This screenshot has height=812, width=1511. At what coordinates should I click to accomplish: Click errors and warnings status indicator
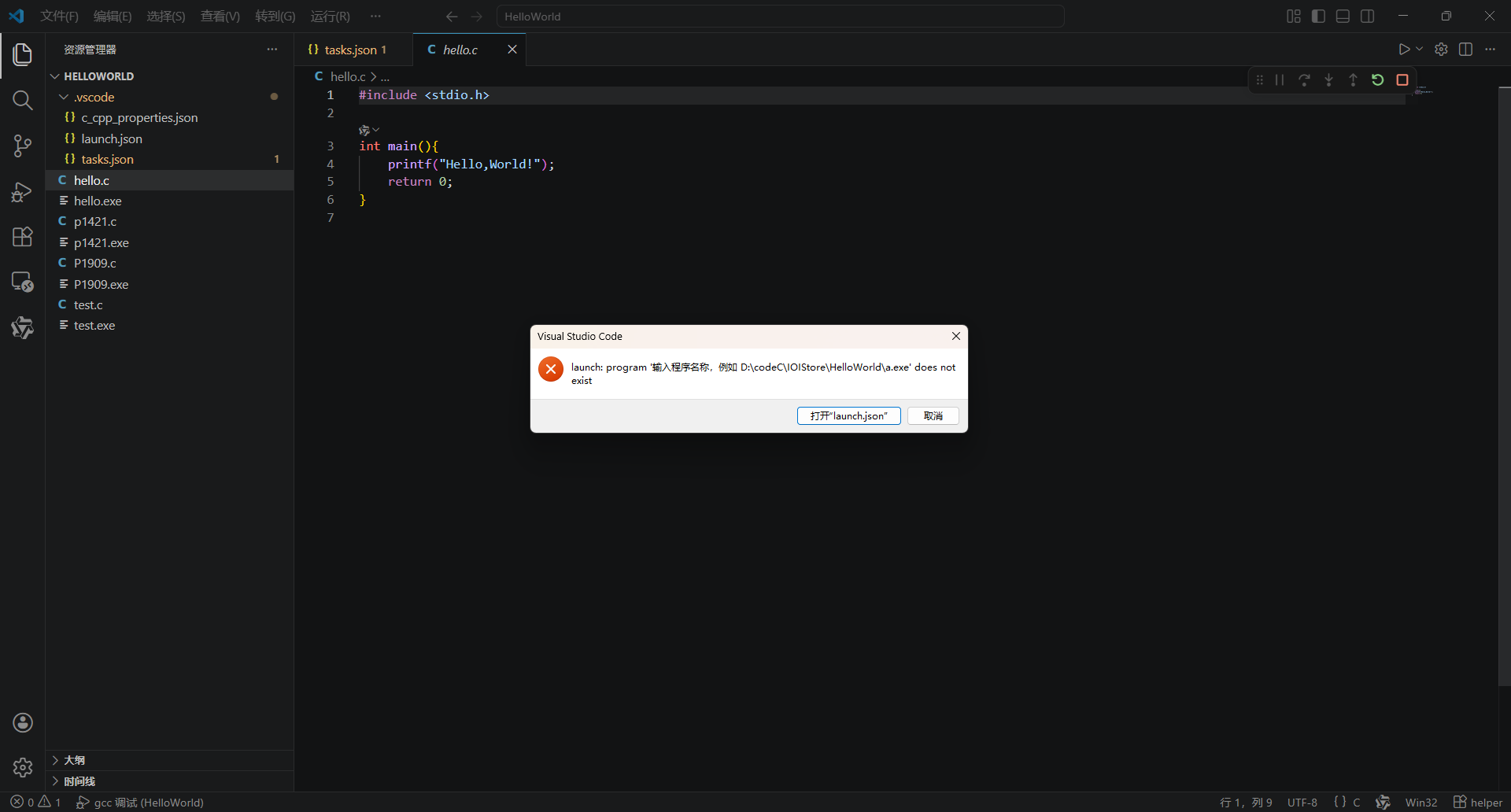point(35,803)
